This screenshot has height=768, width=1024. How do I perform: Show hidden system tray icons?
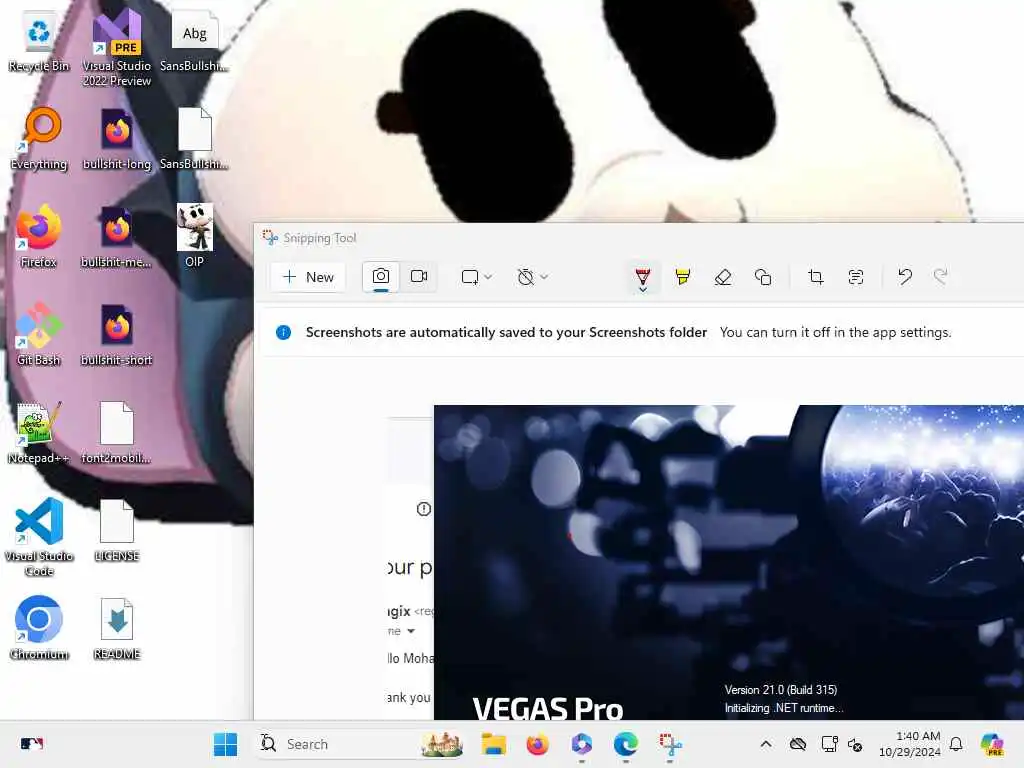pos(766,744)
